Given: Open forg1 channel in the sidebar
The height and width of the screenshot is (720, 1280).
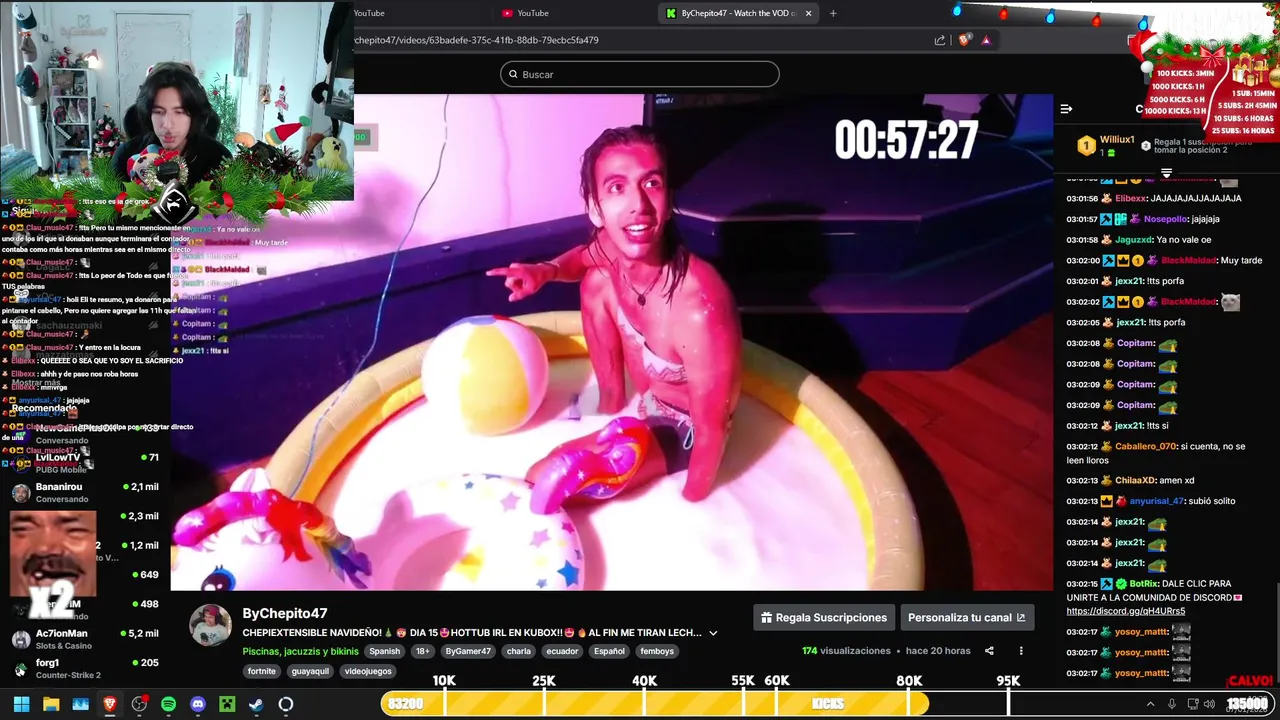Looking at the screenshot, I should point(85,668).
